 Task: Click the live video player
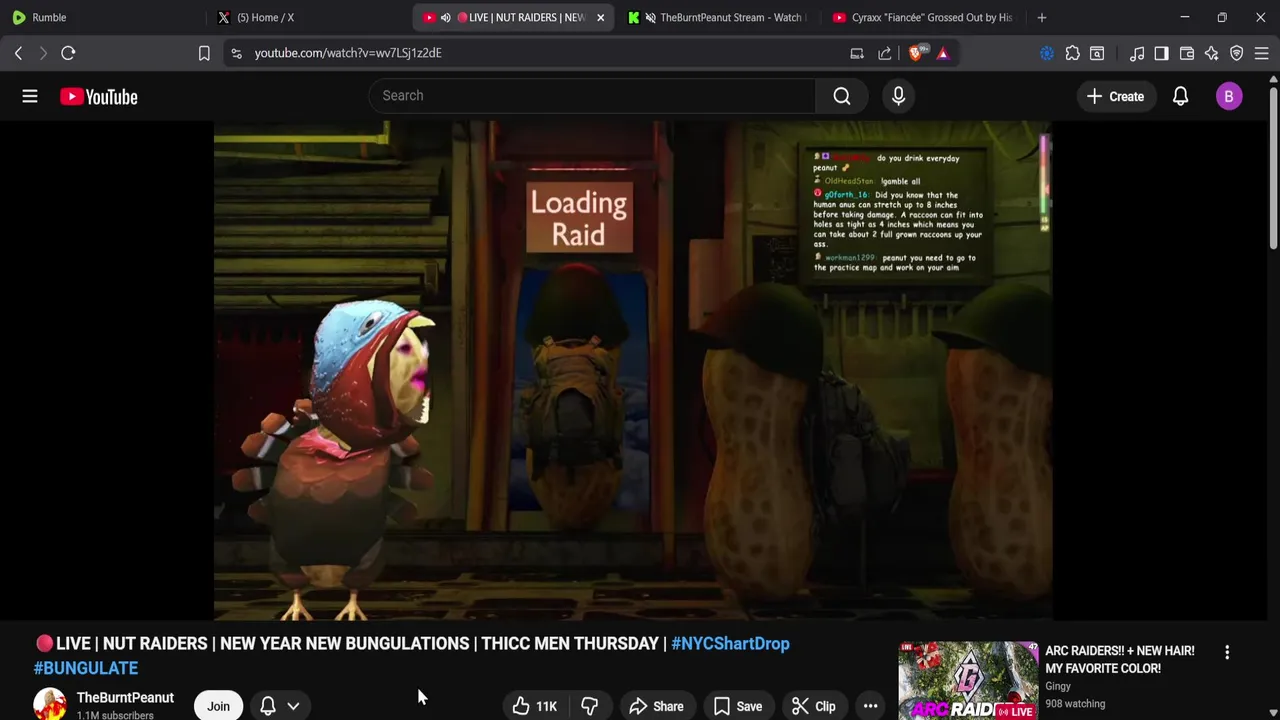[x=633, y=371]
